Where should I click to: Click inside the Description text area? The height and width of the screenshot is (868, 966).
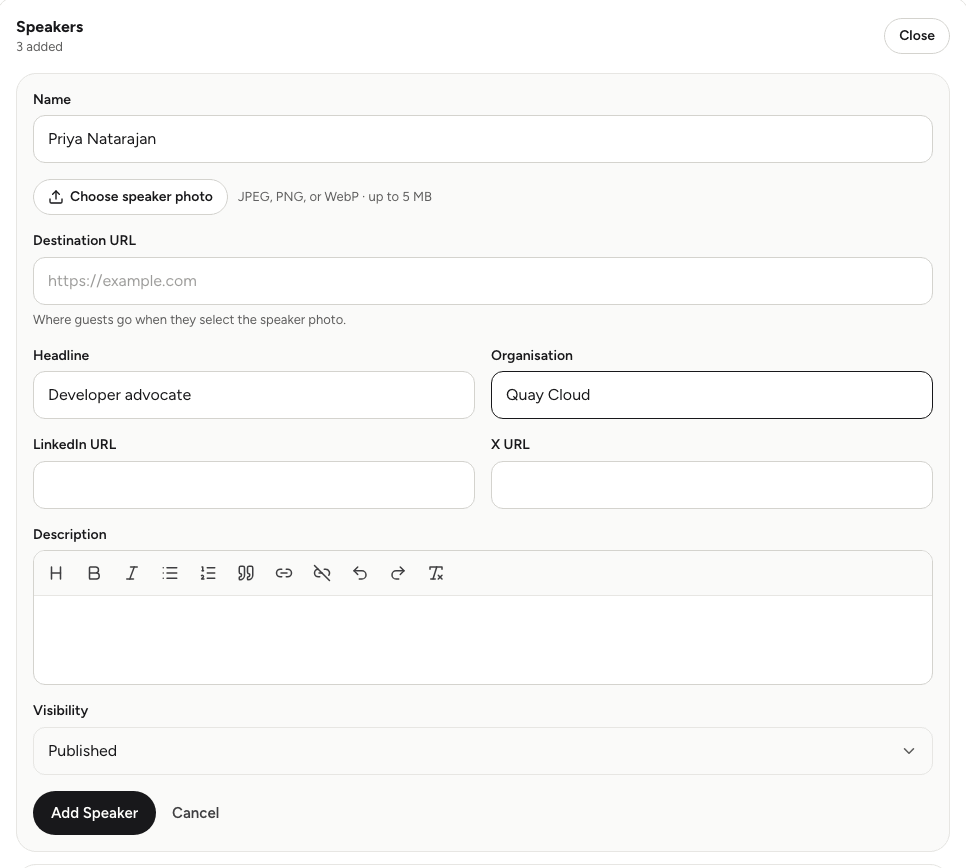pyautogui.click(x=482, y=639)
